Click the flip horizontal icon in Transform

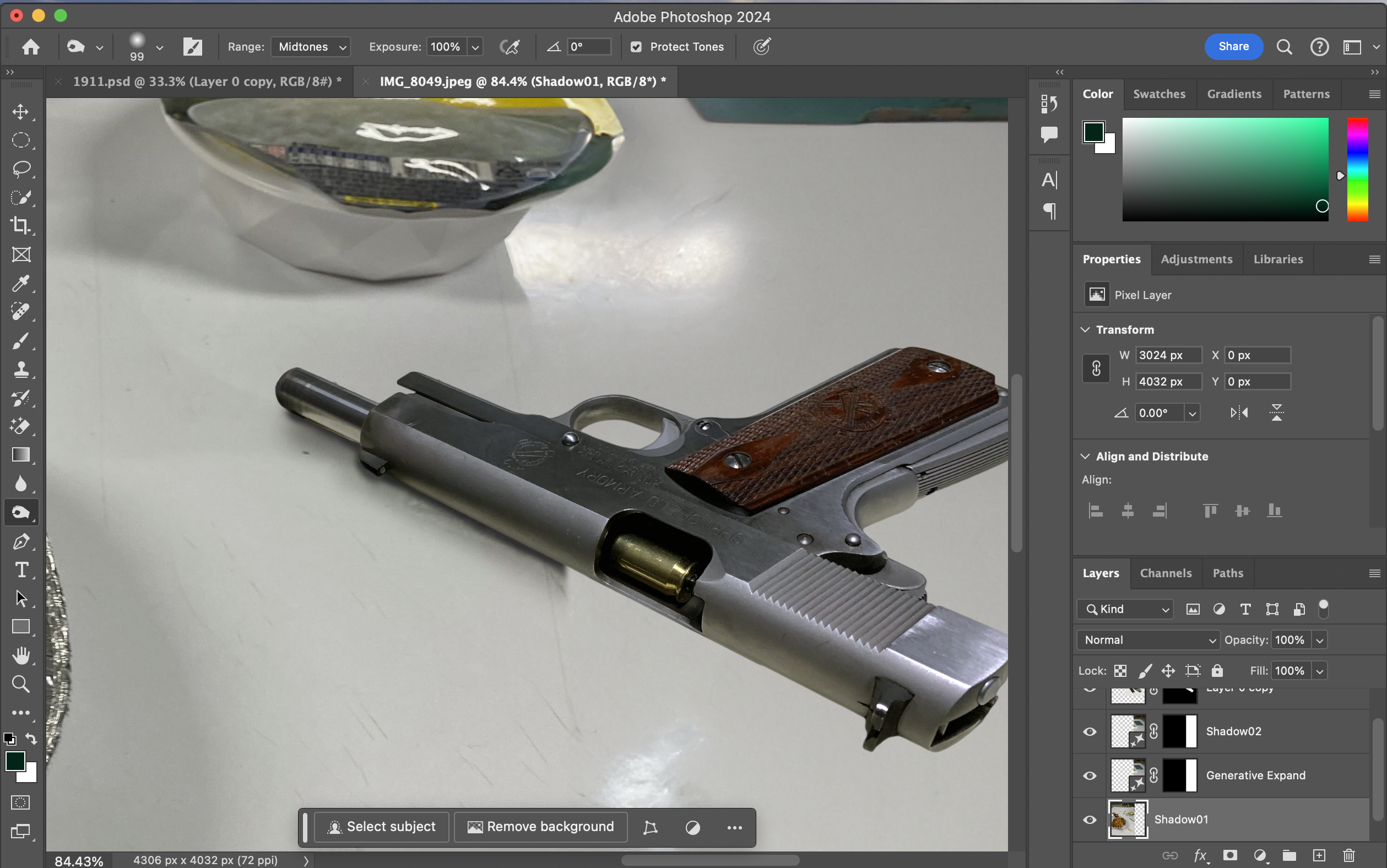click(1239, 413)
